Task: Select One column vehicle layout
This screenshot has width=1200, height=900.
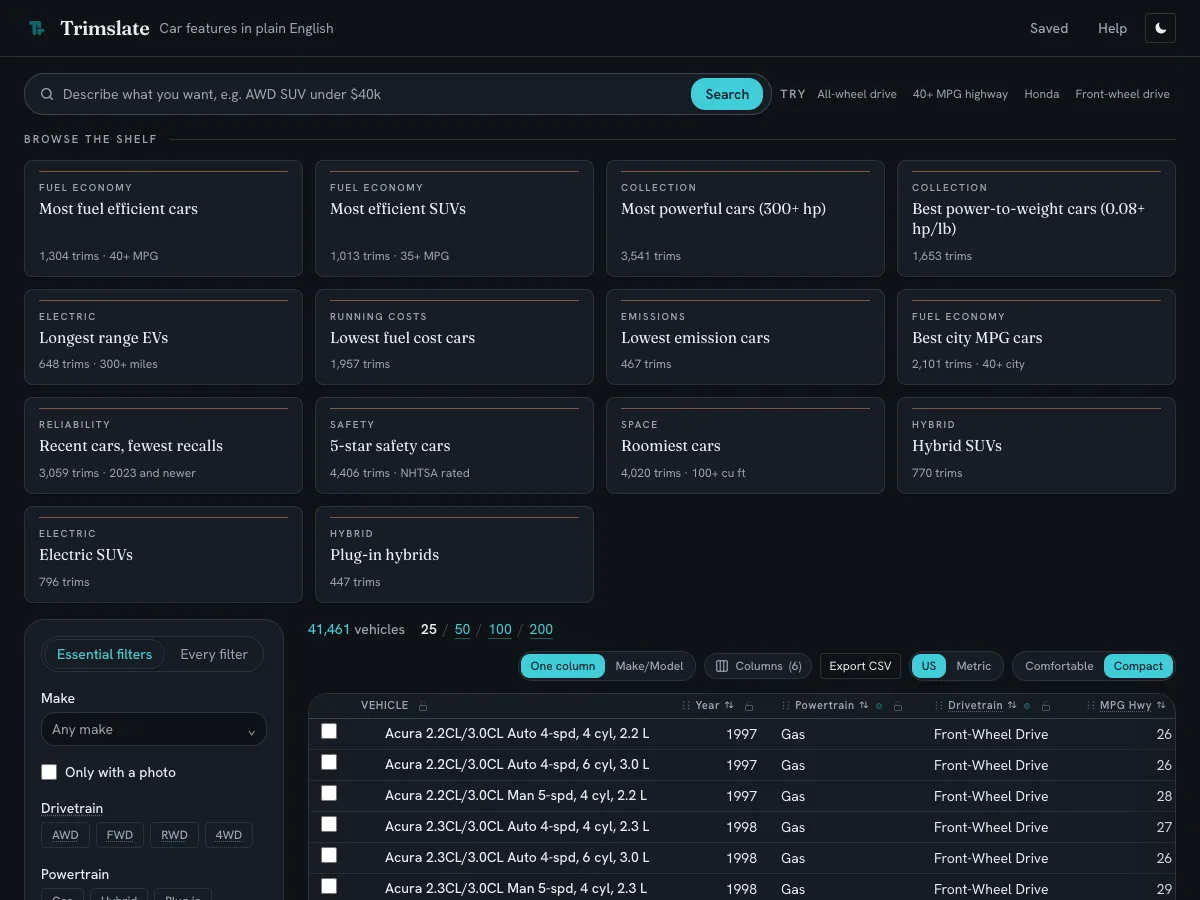Action: pyautogui.click(x=563, y=666)
